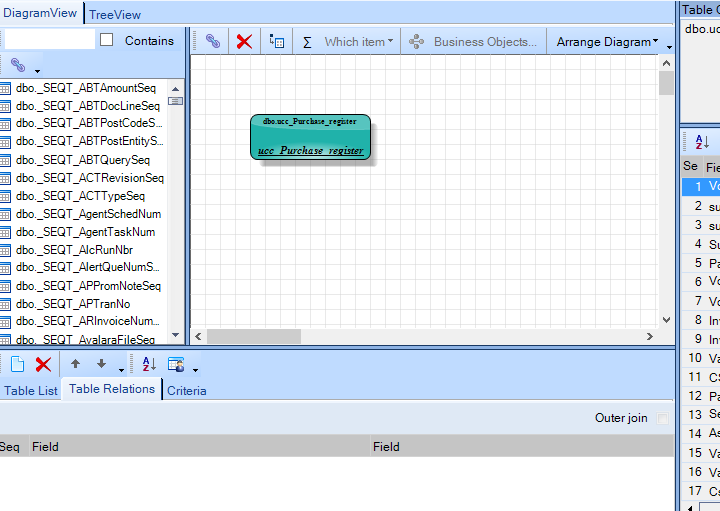
Task: Click the chain link icon above table list
Action: click(x=18, y=65)
